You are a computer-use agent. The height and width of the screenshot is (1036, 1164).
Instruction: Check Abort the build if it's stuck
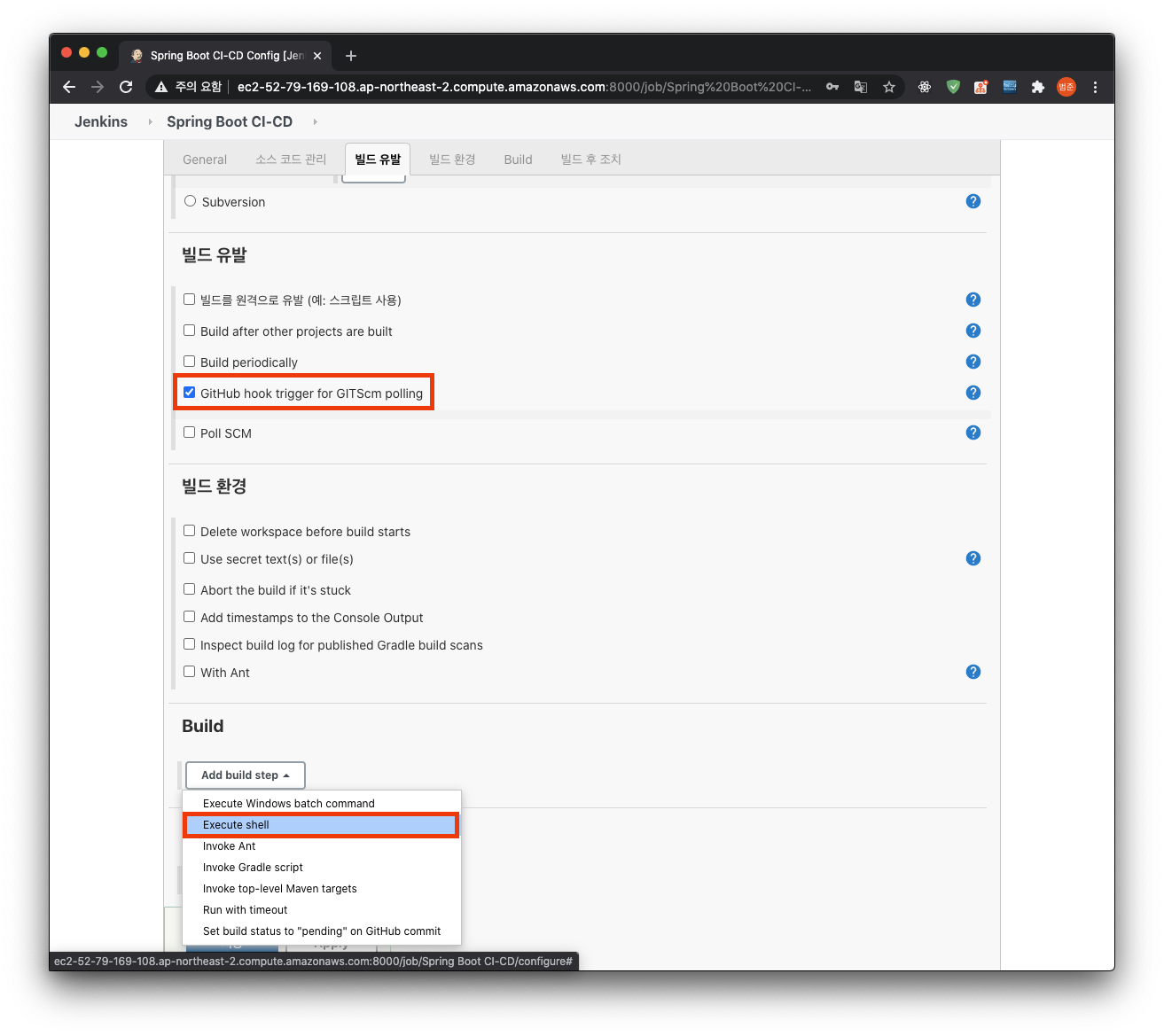coord(189,589)
